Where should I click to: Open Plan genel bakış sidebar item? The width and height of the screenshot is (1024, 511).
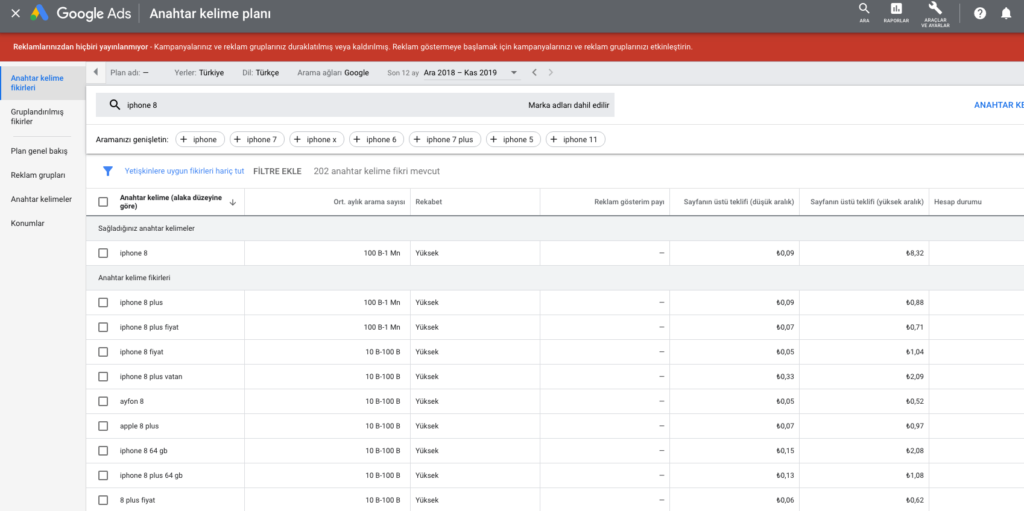39,151
